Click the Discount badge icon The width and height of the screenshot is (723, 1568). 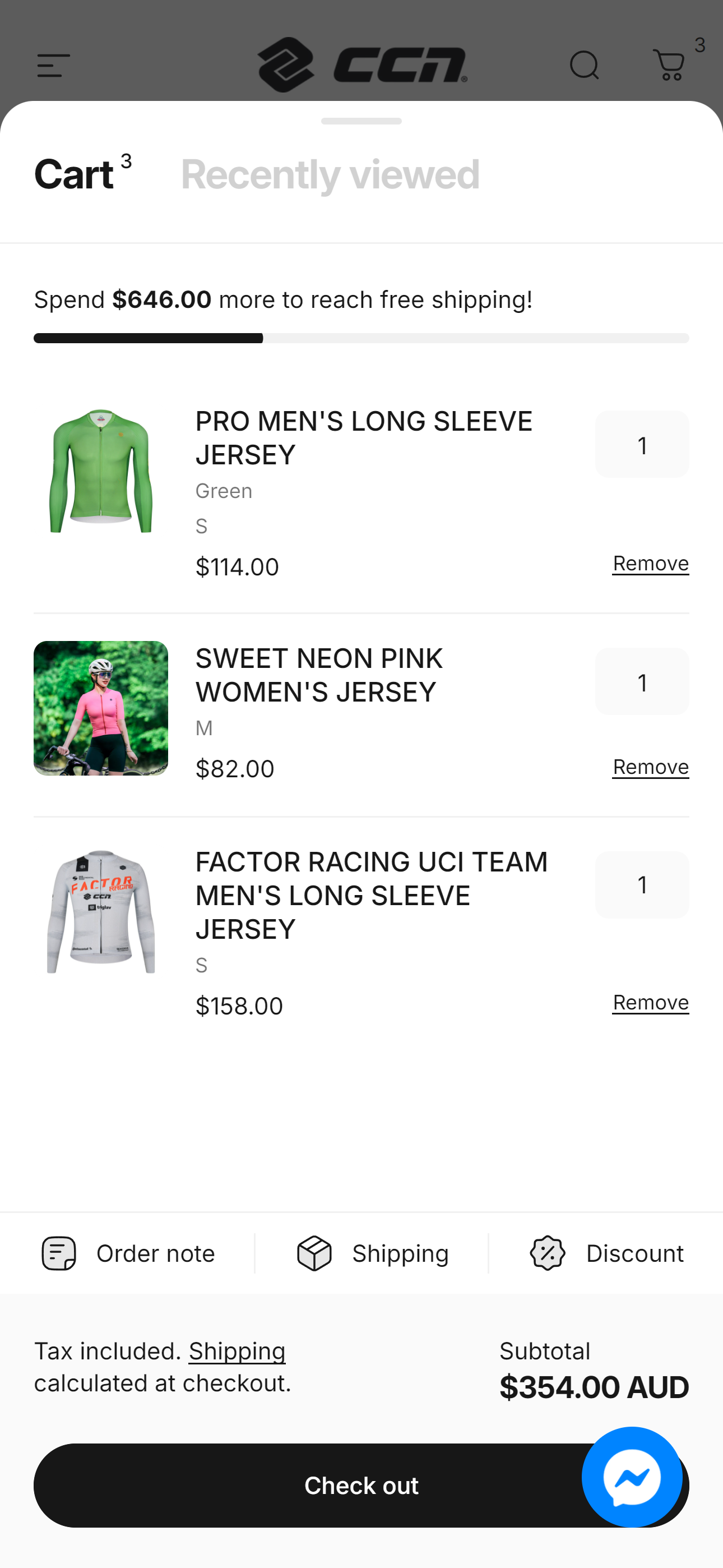tap(548, 1253)
